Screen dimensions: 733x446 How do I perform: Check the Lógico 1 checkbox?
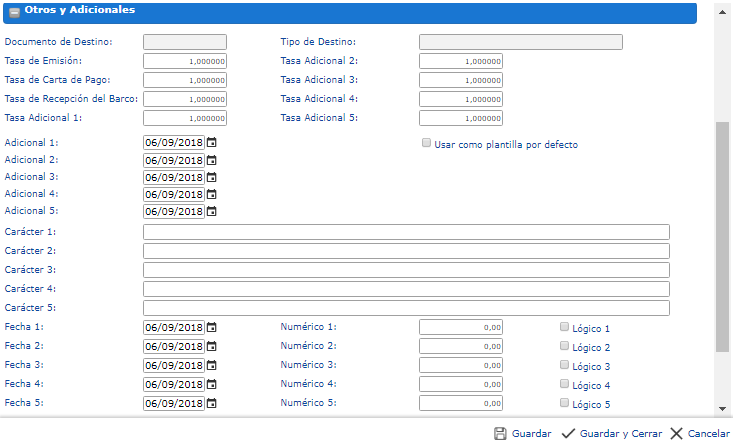point(564,327)
